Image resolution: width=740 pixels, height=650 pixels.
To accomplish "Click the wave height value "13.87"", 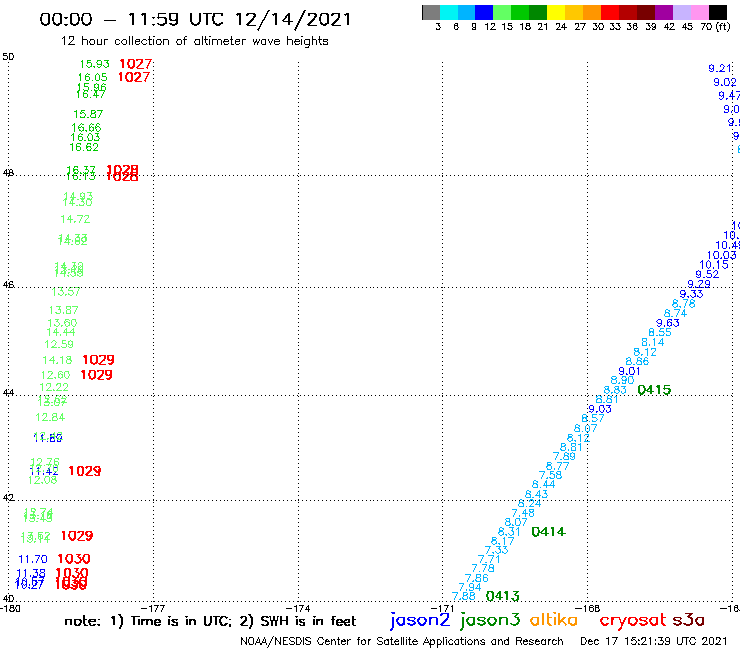I will click(x=64, y=310).
